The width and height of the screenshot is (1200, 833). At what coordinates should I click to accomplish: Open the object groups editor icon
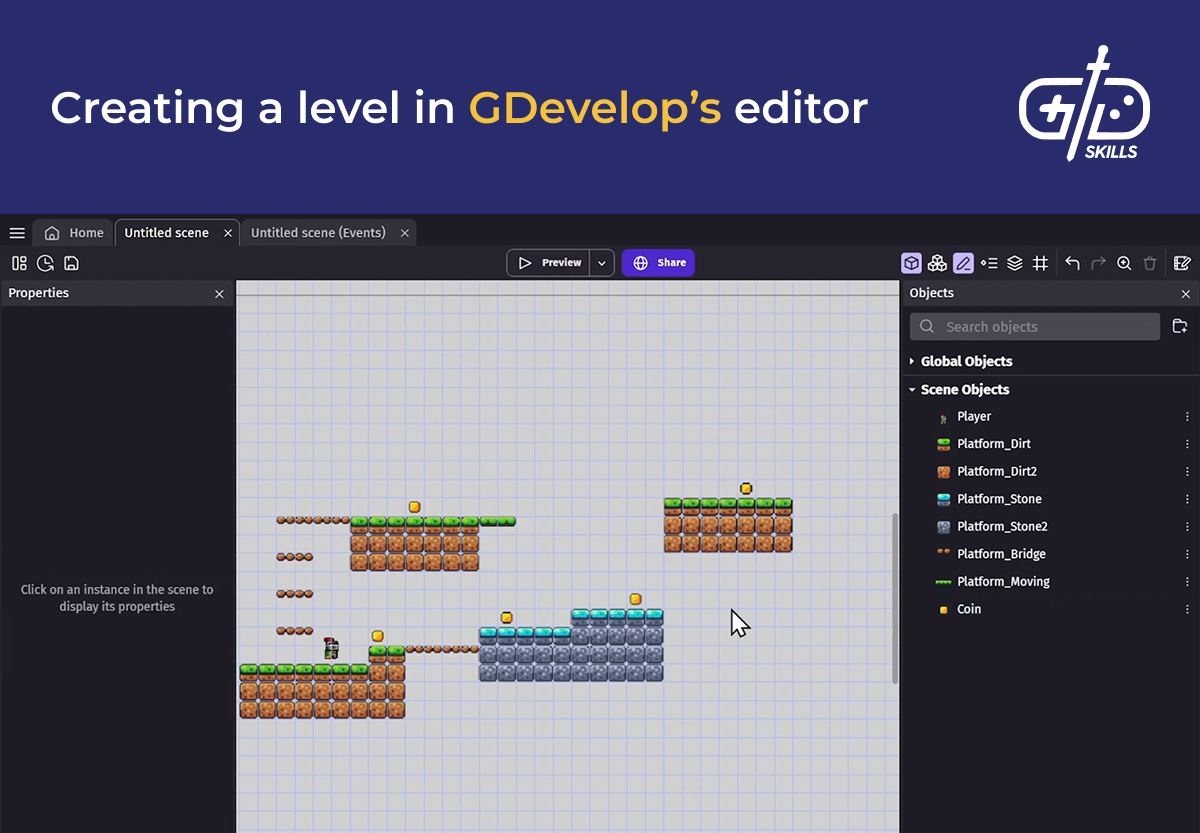coord(937,262)
